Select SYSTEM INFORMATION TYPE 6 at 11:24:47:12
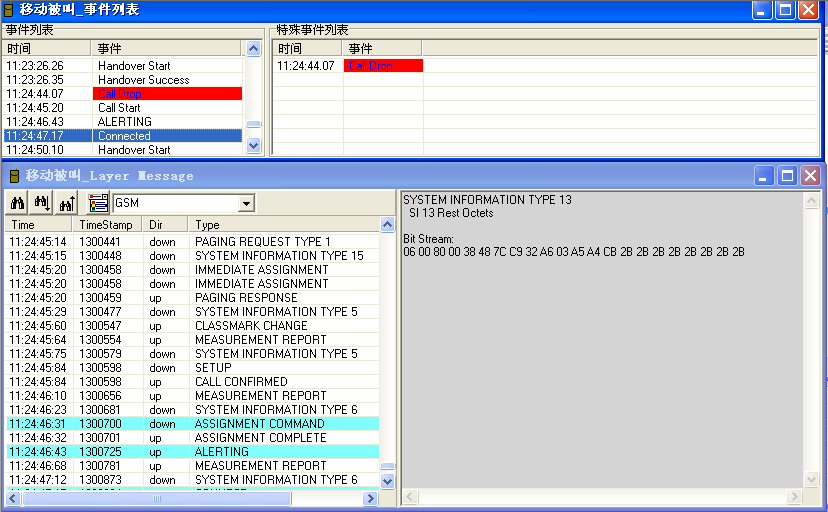Image resolution: width=828 pixels, height=512 pixels. coord(193,480)
